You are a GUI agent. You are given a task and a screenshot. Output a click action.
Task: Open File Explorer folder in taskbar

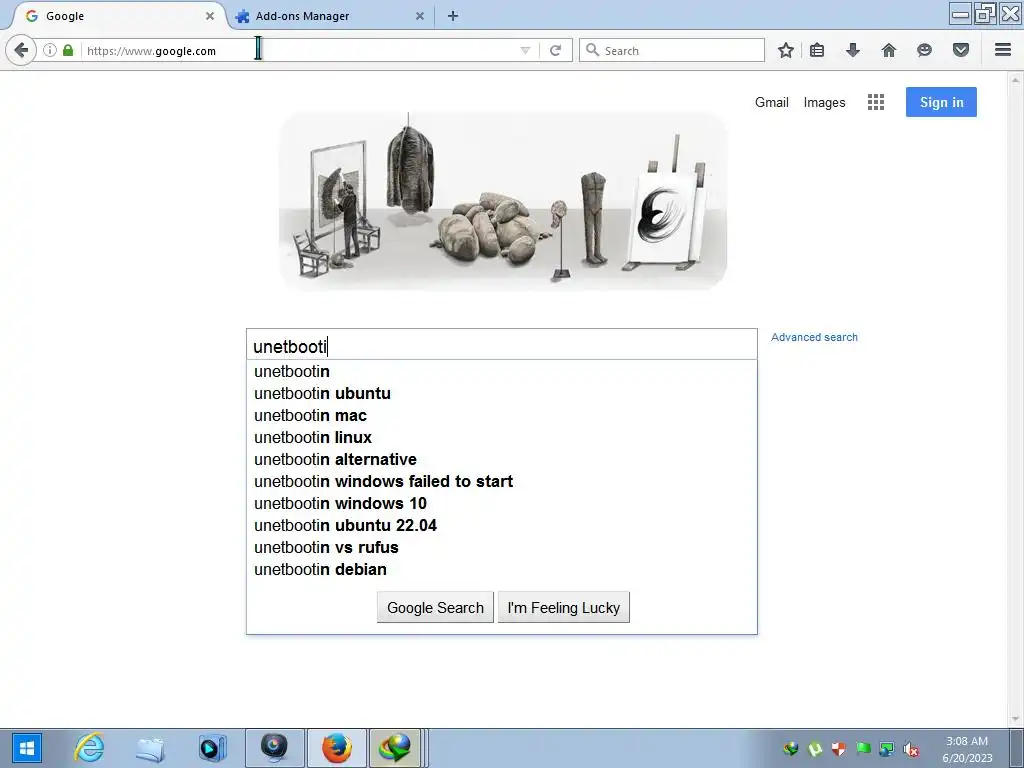point(150,748)
